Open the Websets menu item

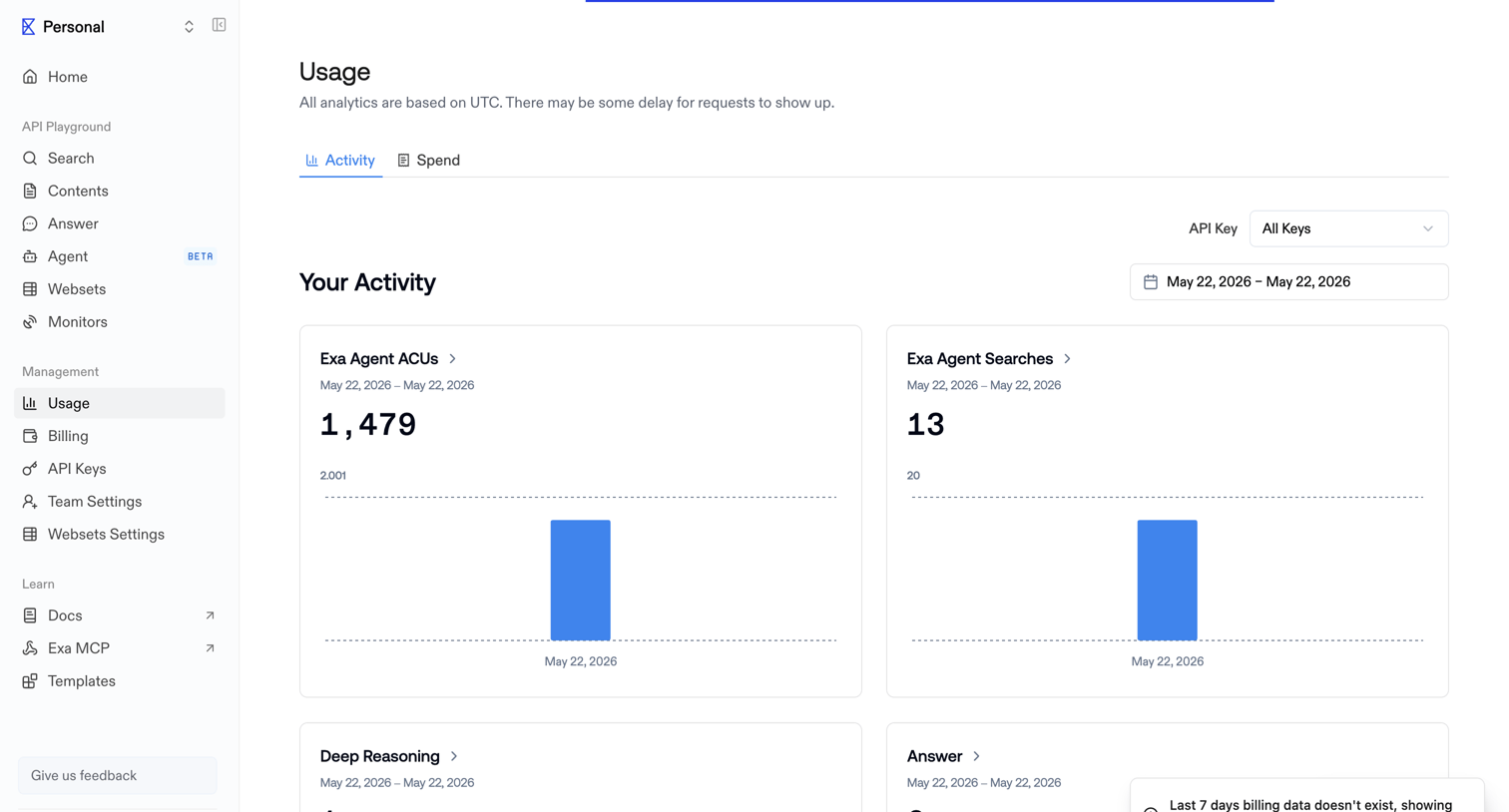[120, 289]
